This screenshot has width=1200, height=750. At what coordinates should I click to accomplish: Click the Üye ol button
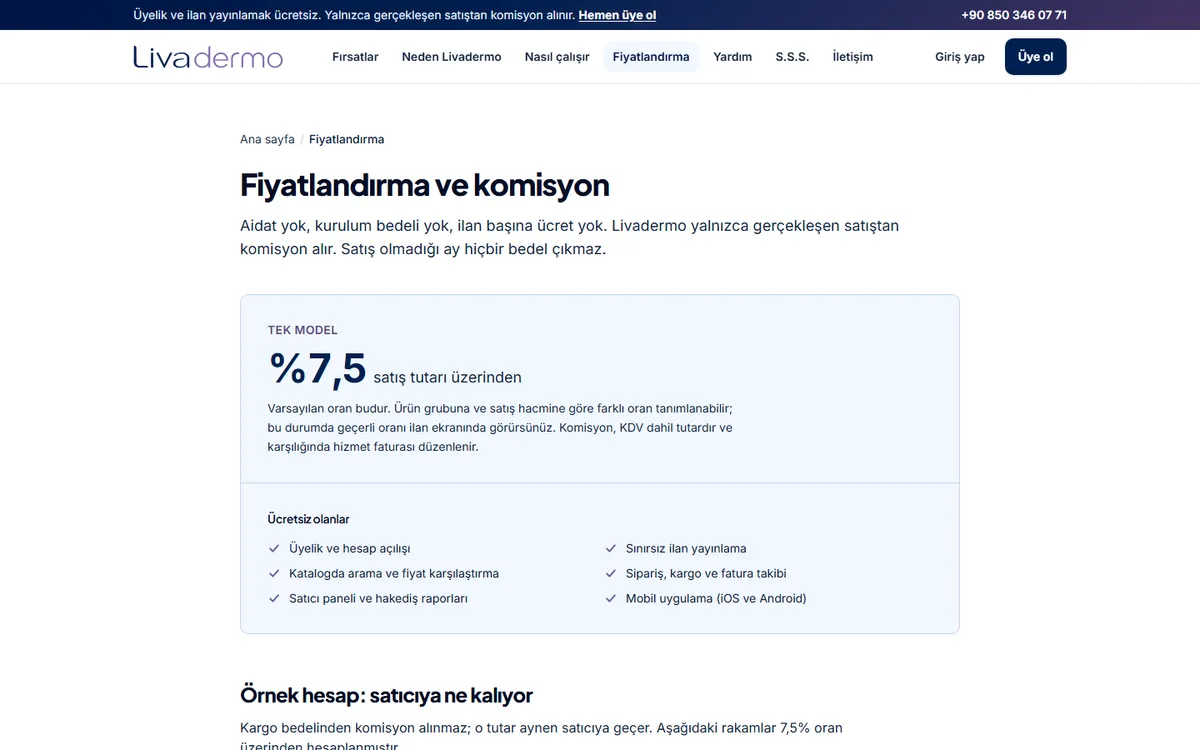click(1035, 57)
